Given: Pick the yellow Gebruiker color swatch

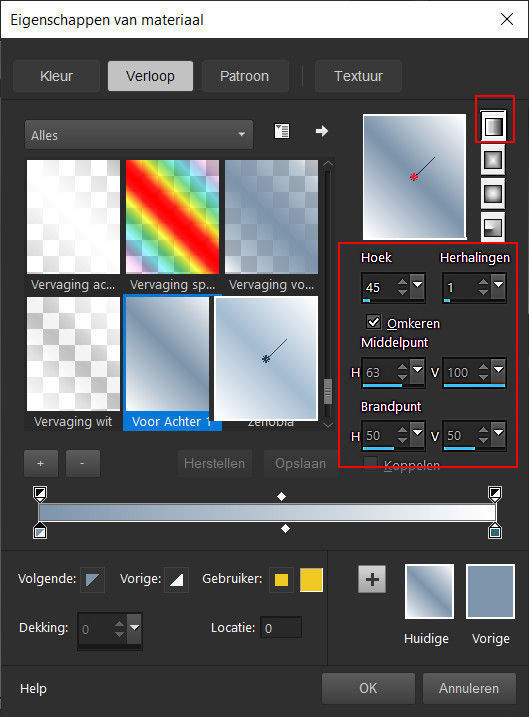Looking at the screenshot, I should pos(311,580).
